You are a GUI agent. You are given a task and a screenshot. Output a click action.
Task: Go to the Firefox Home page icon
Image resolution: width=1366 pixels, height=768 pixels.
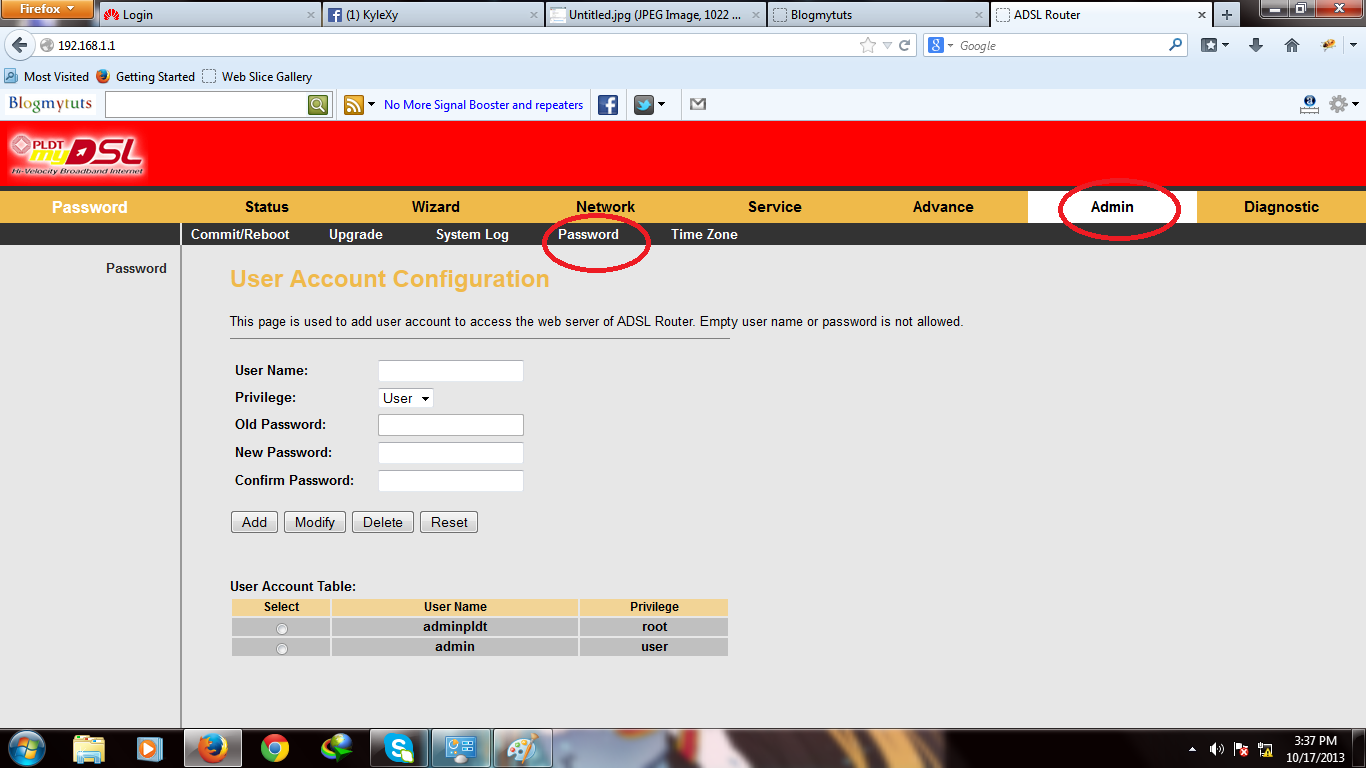tap(1292, 45)
